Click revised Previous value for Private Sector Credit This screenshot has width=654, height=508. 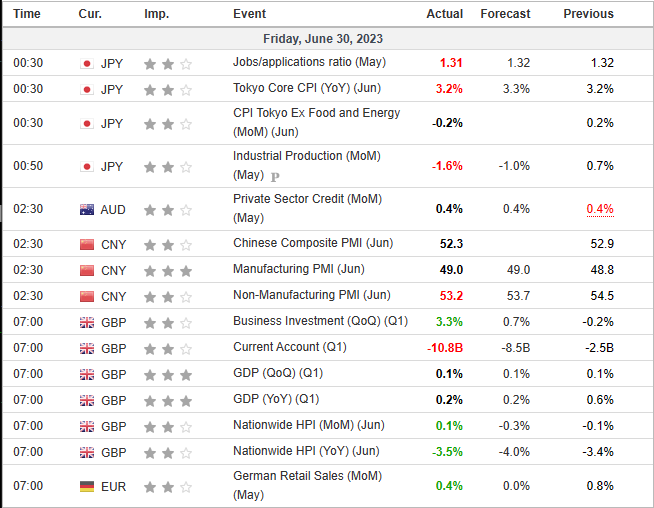coord(598,209)
